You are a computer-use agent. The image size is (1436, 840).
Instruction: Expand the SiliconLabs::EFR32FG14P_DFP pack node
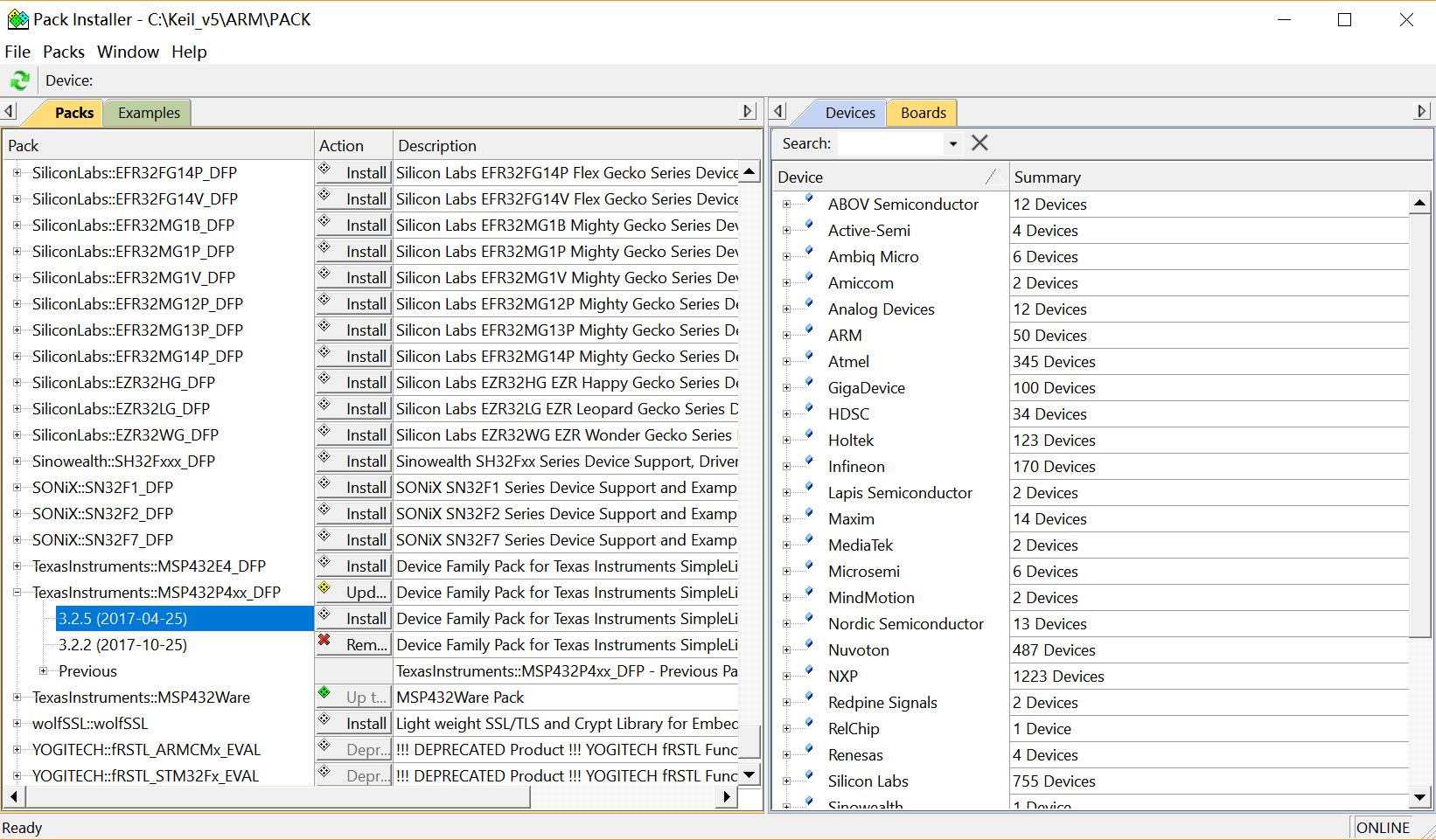pyautogui.click(x=17, y=173)
